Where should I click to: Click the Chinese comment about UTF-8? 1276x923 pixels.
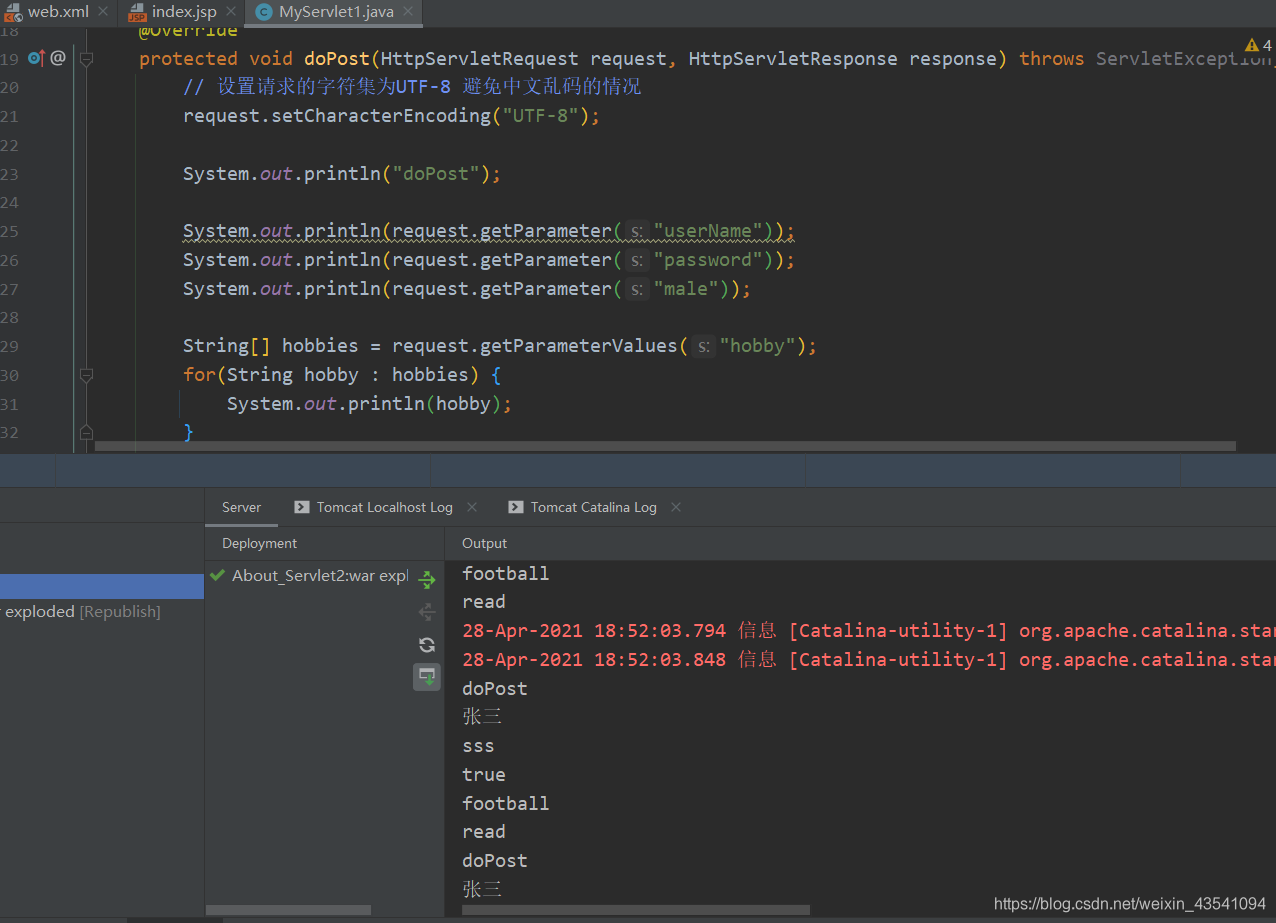tap(412, 87)
